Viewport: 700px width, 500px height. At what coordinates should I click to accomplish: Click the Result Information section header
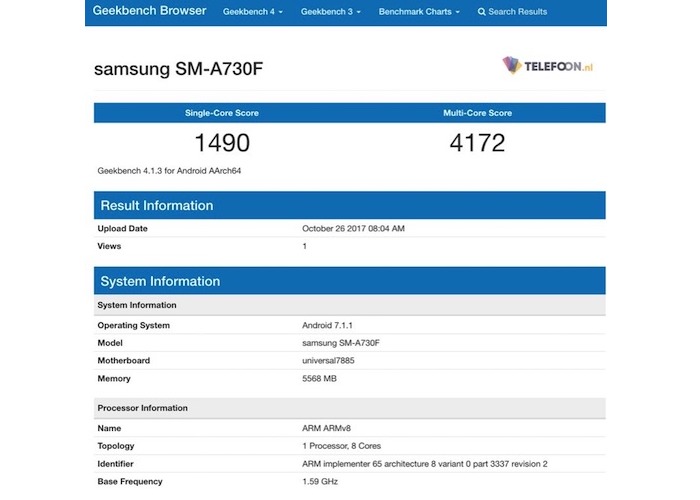click(156, 206)
